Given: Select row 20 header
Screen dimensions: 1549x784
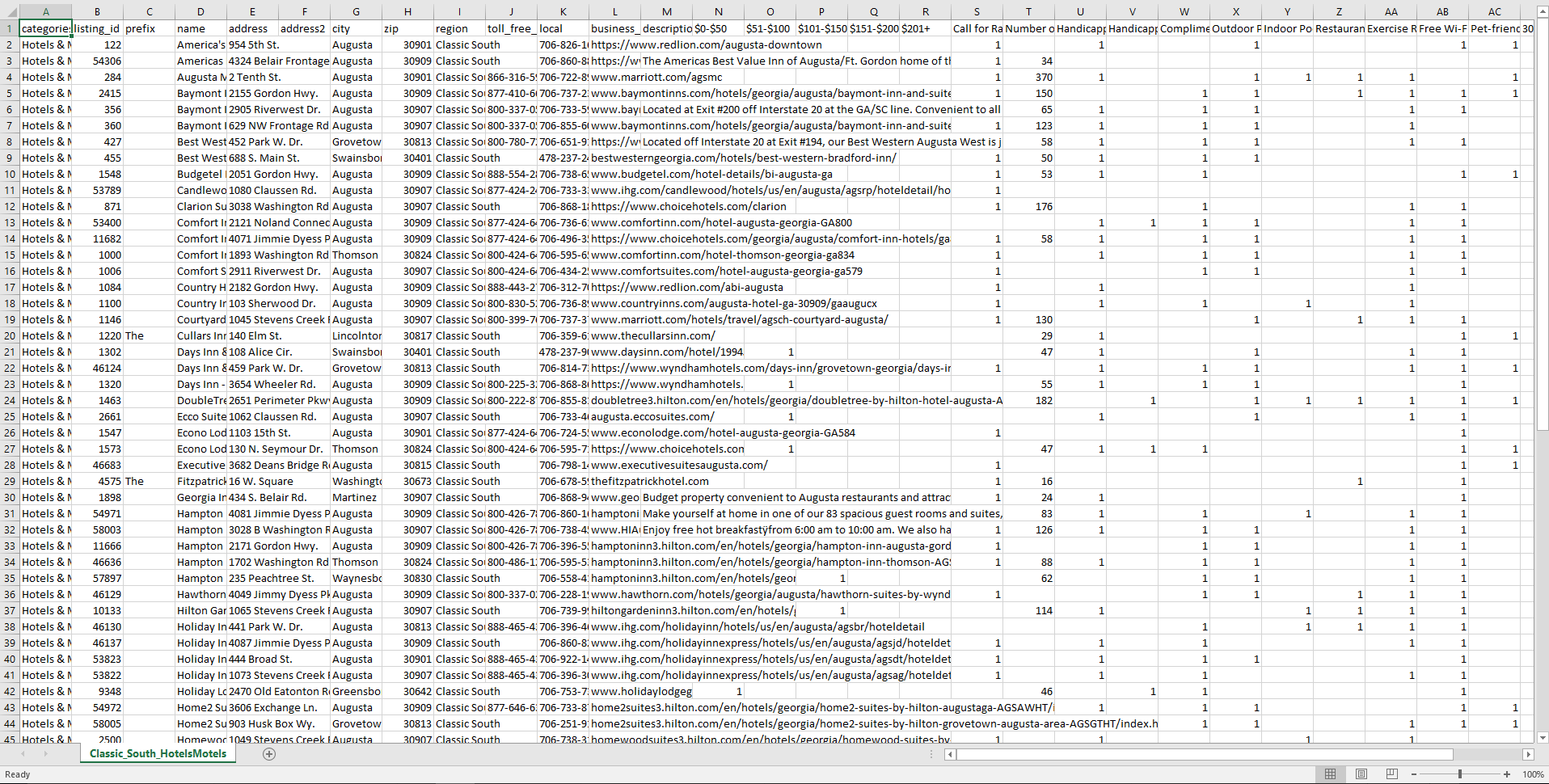Looking at the screenshot, I should pos(10,335).
